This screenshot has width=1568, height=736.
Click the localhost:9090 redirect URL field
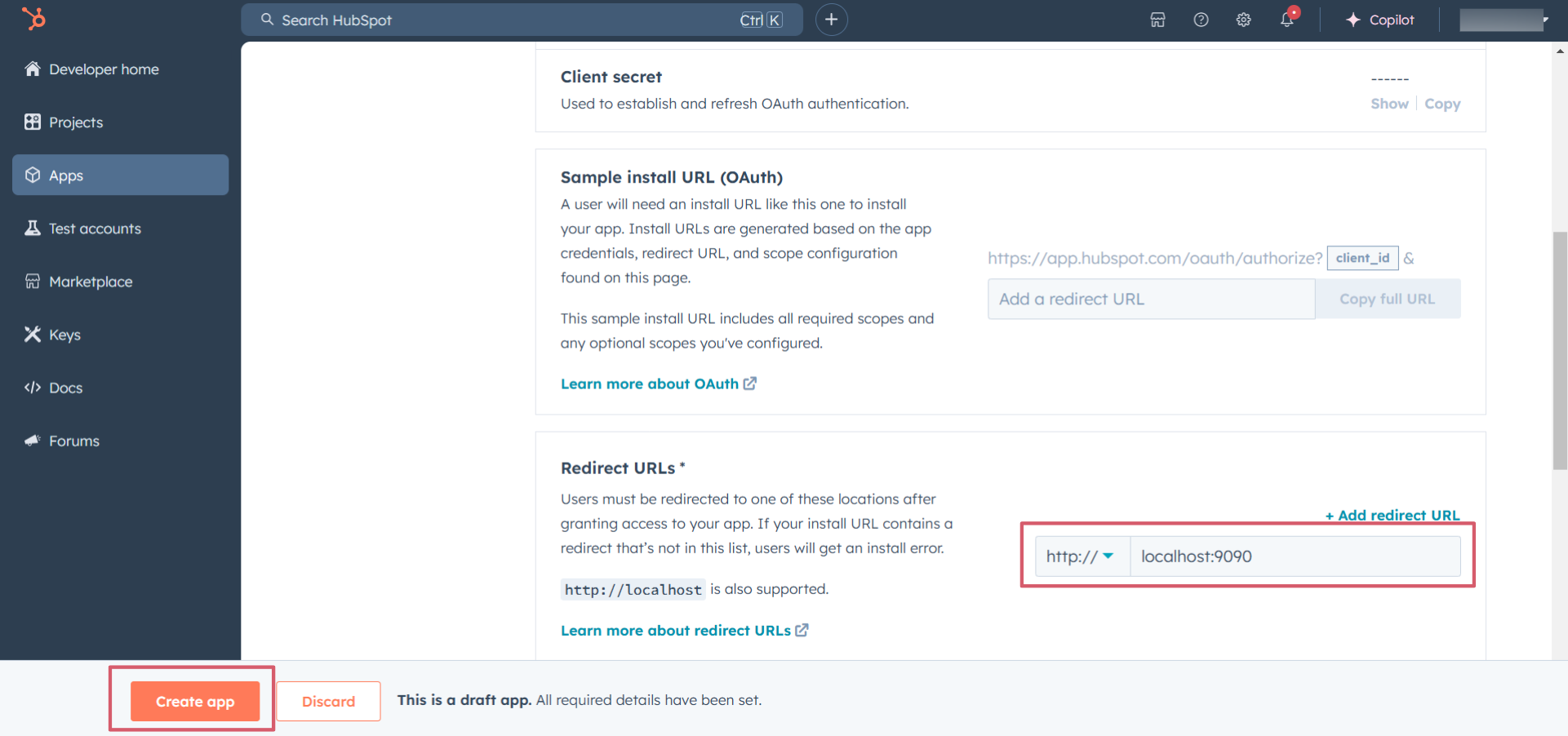pyautogui.click(x=1294, y=556)
